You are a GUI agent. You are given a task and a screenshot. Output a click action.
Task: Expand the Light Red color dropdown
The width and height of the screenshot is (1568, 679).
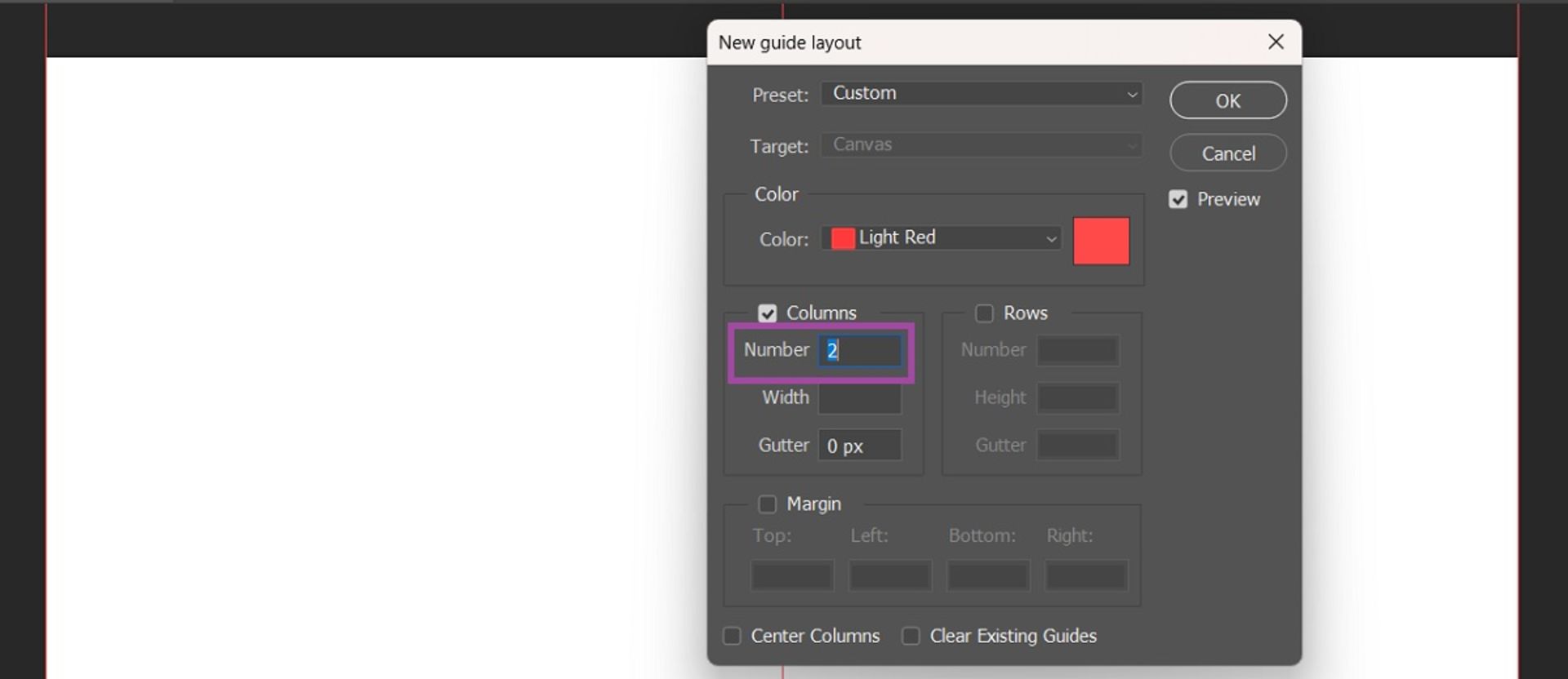point(942,238)
